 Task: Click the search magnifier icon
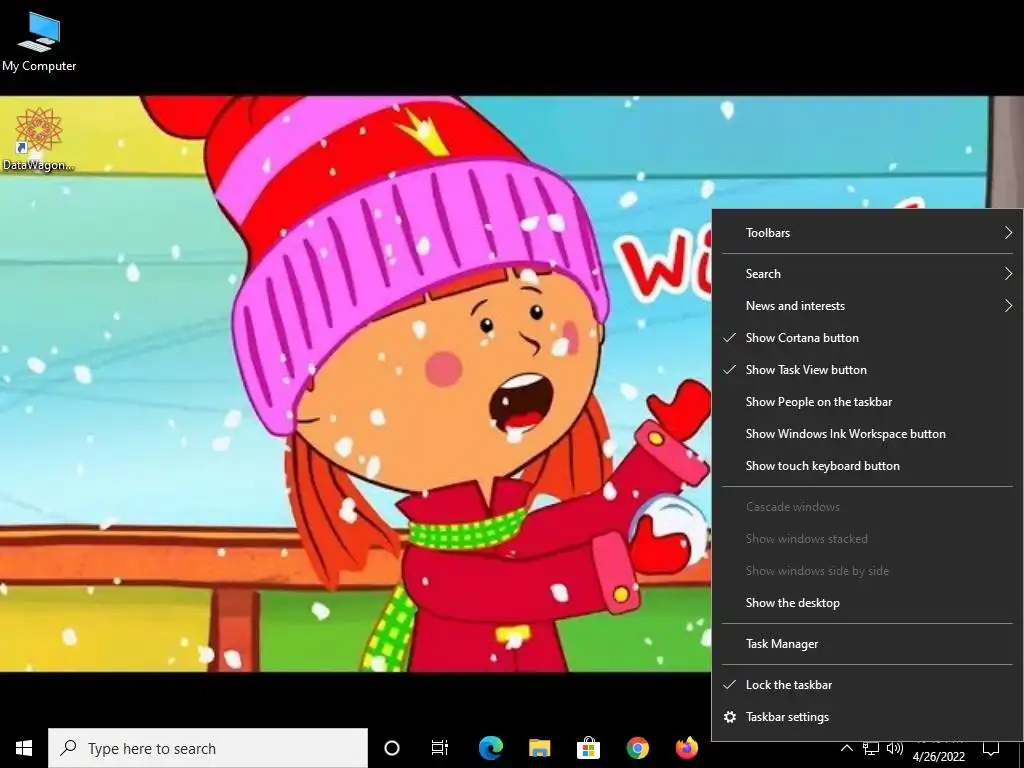69,748
